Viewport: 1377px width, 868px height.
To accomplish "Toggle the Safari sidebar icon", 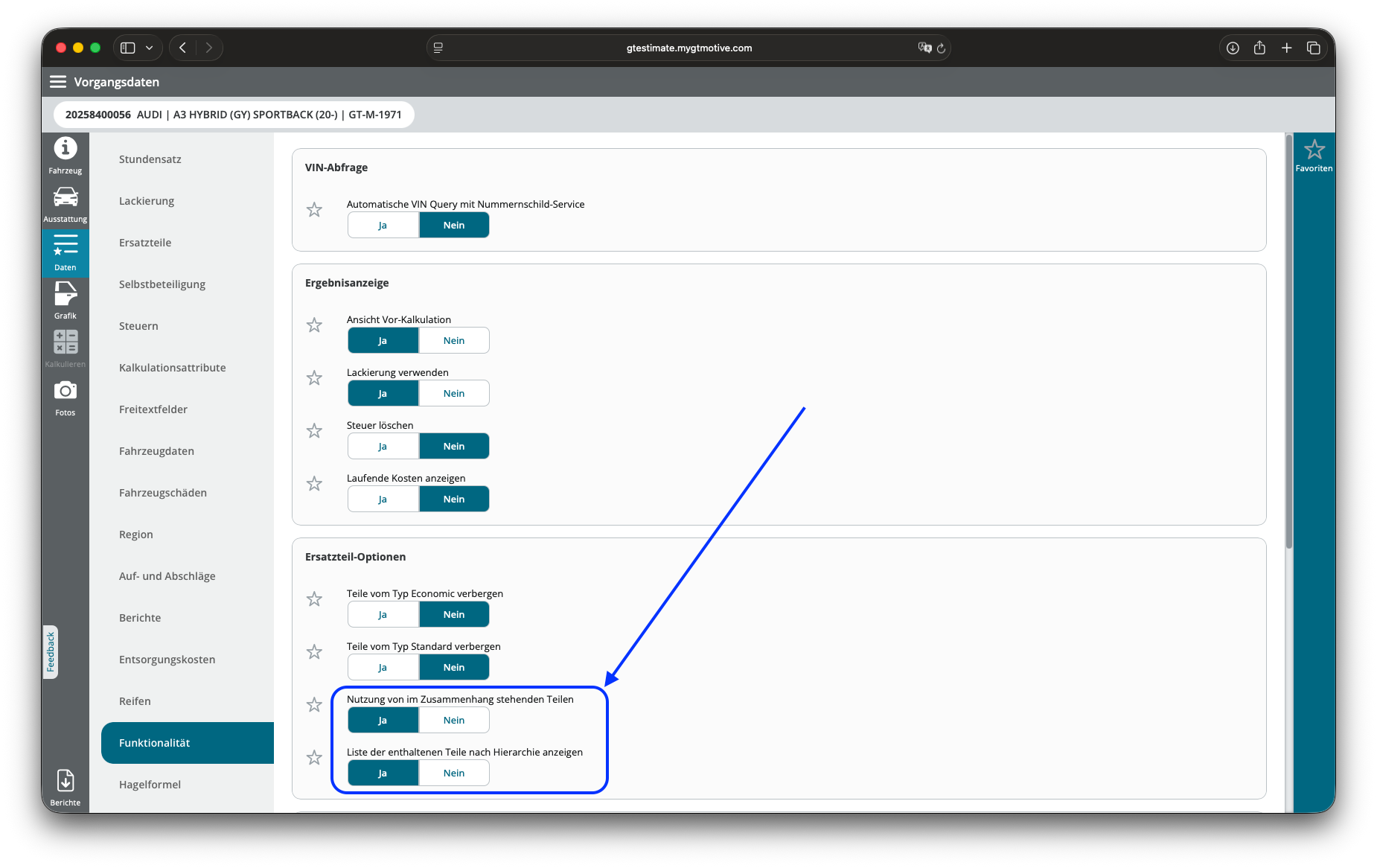I will (x=128, y=48).
